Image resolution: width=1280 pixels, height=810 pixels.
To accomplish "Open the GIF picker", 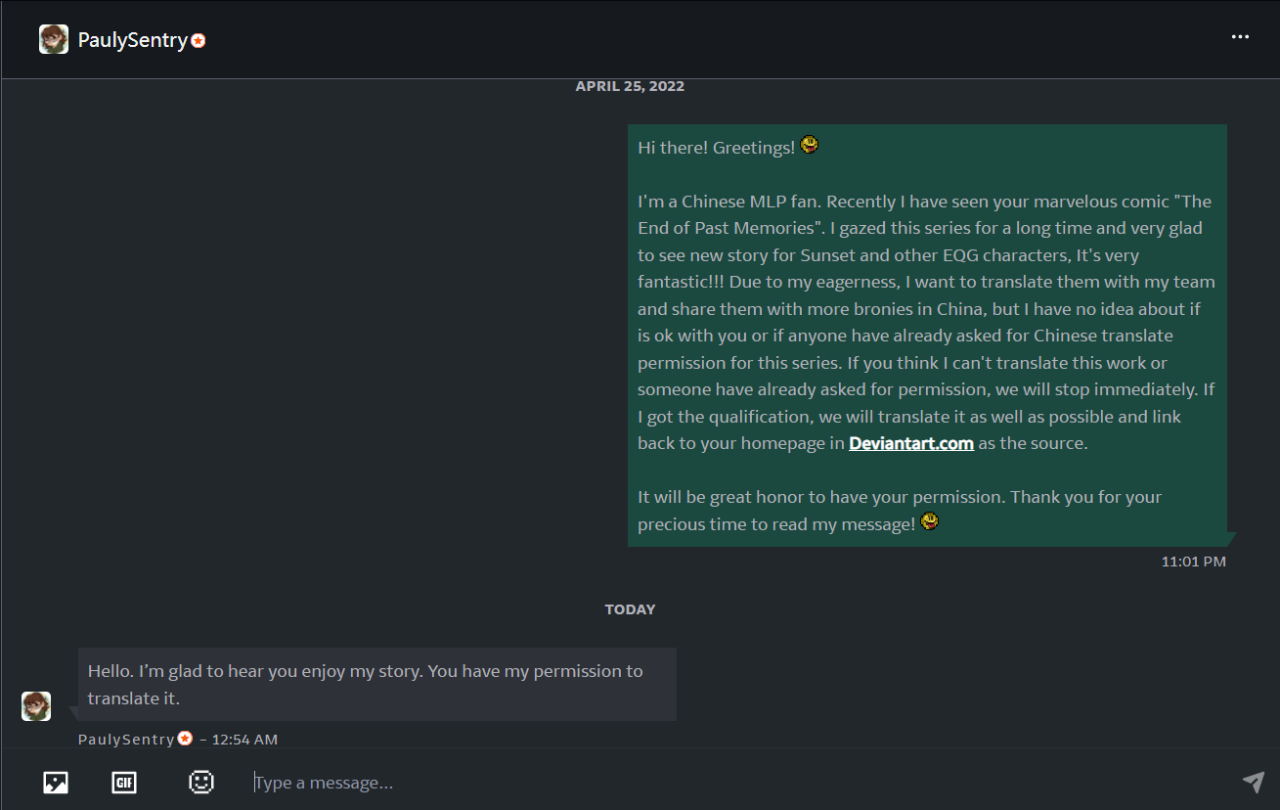I will (x=124, y=782).
